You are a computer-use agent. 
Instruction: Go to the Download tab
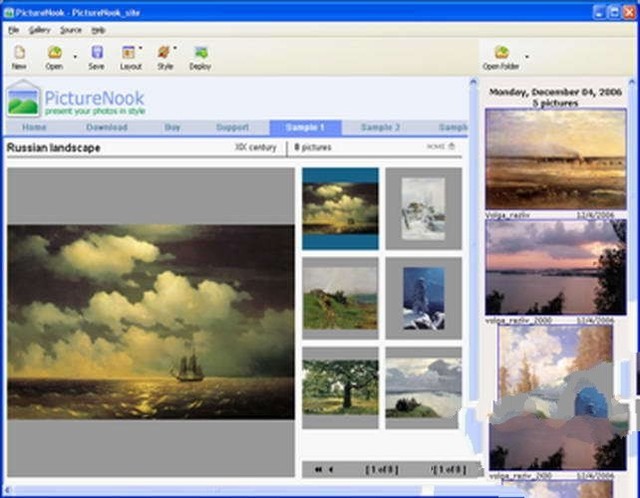pyautogui.click(x=107, y=128)
